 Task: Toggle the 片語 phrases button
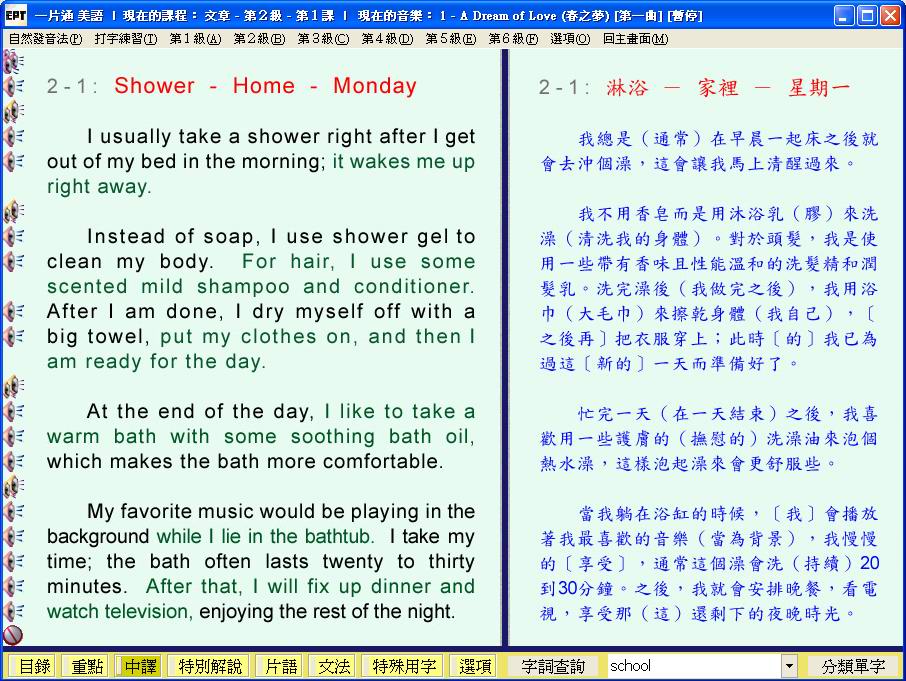tap(277, 666)
